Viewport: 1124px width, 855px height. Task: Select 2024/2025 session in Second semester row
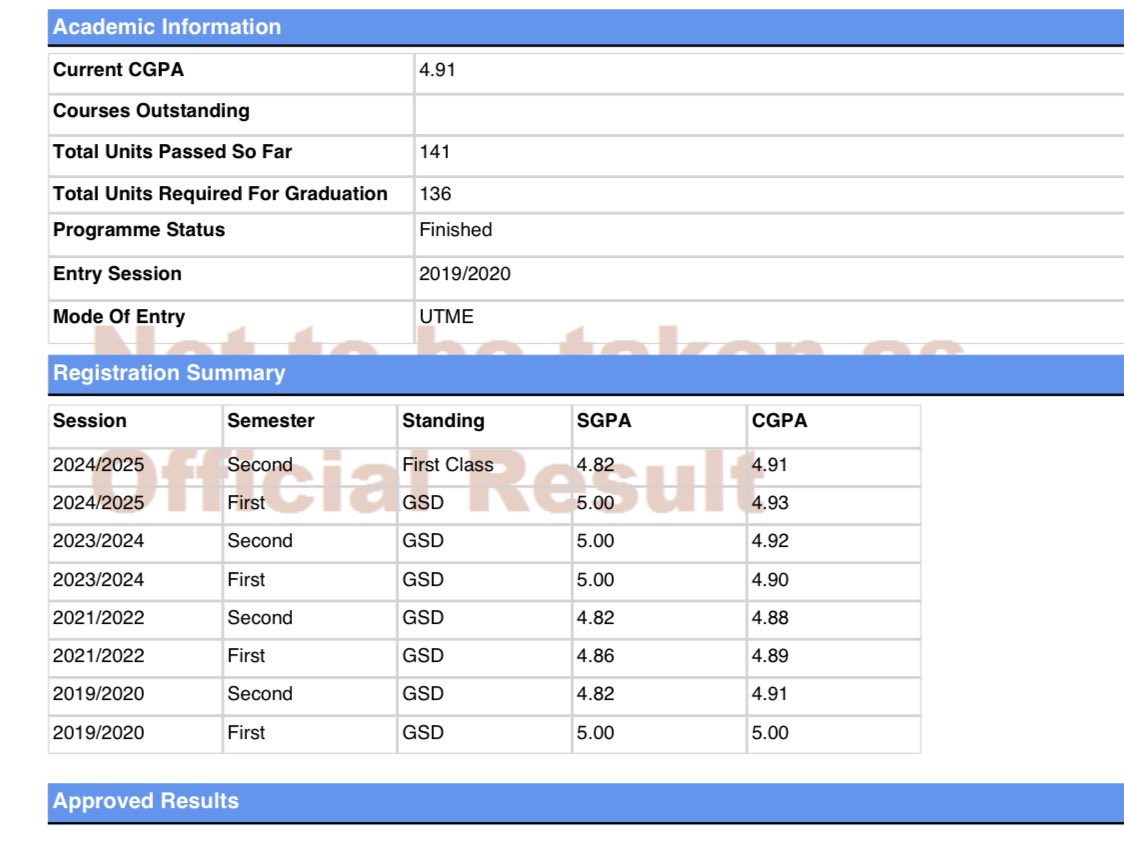(98, 465)
